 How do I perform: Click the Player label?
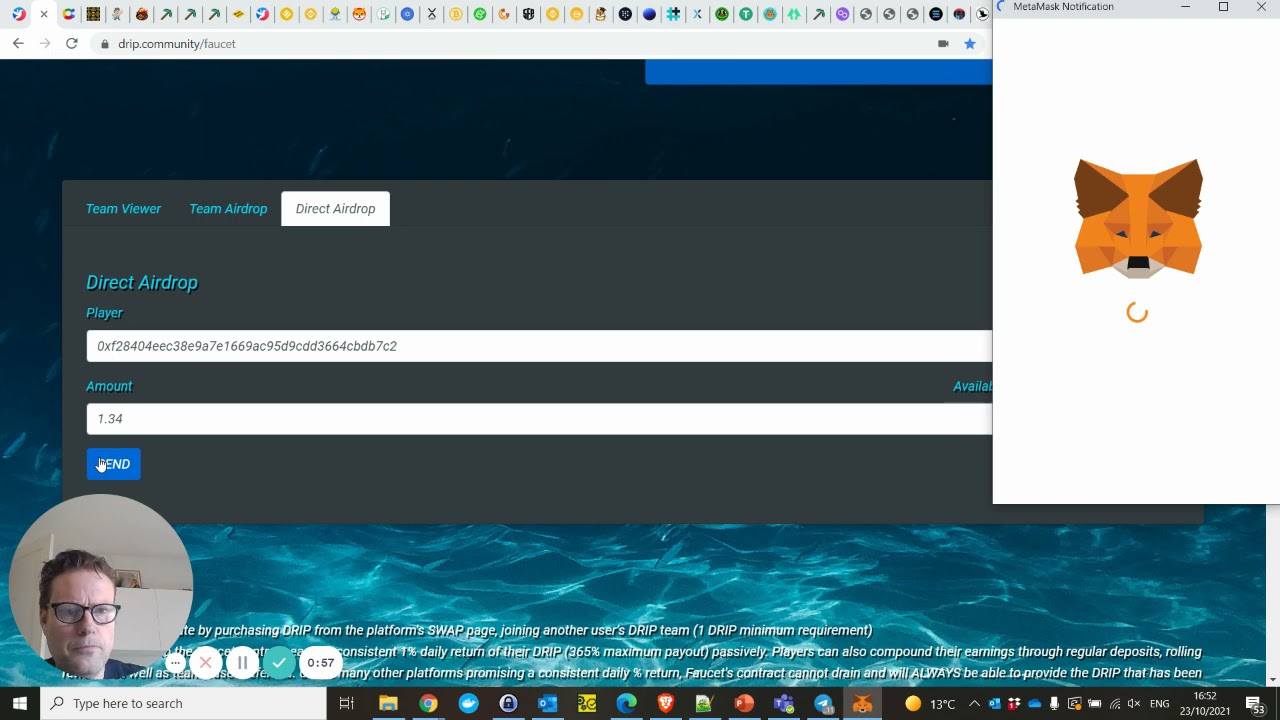[104, 313]
